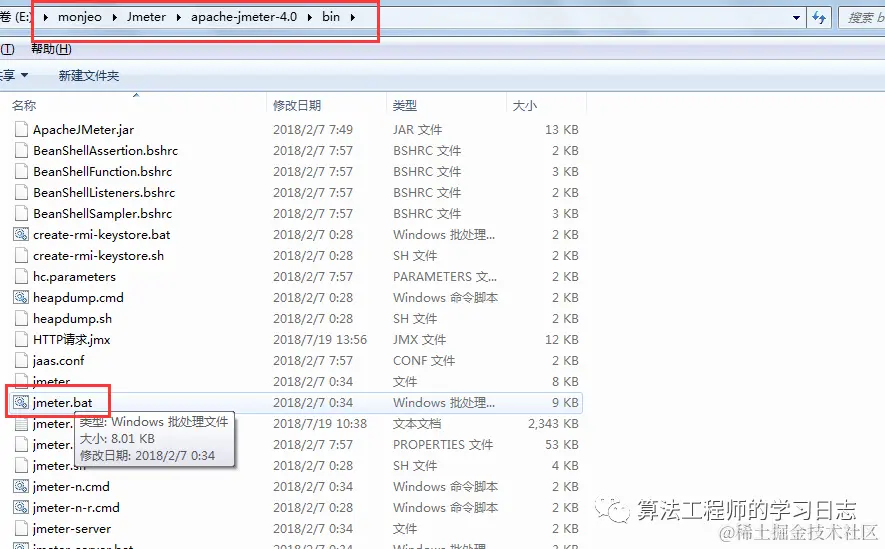Click the icon of the 2,343 KB text document
The height and width of the screenshot is (549, 885).
point(21,424)
